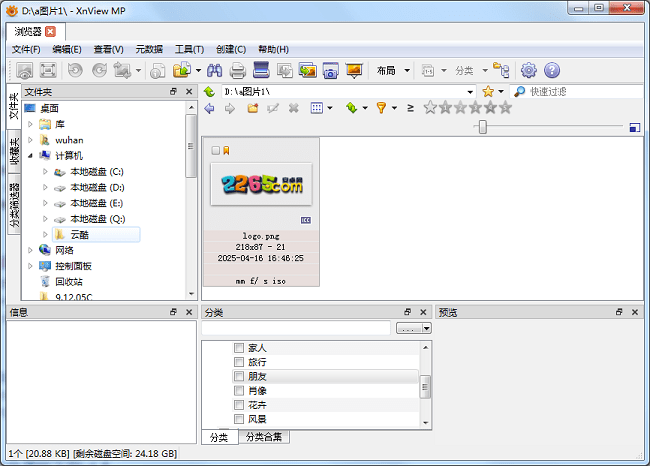Check the 肖像 category checkbox
Screen dimensions: 650x466
pyautogui.click(x=239, y=391)
